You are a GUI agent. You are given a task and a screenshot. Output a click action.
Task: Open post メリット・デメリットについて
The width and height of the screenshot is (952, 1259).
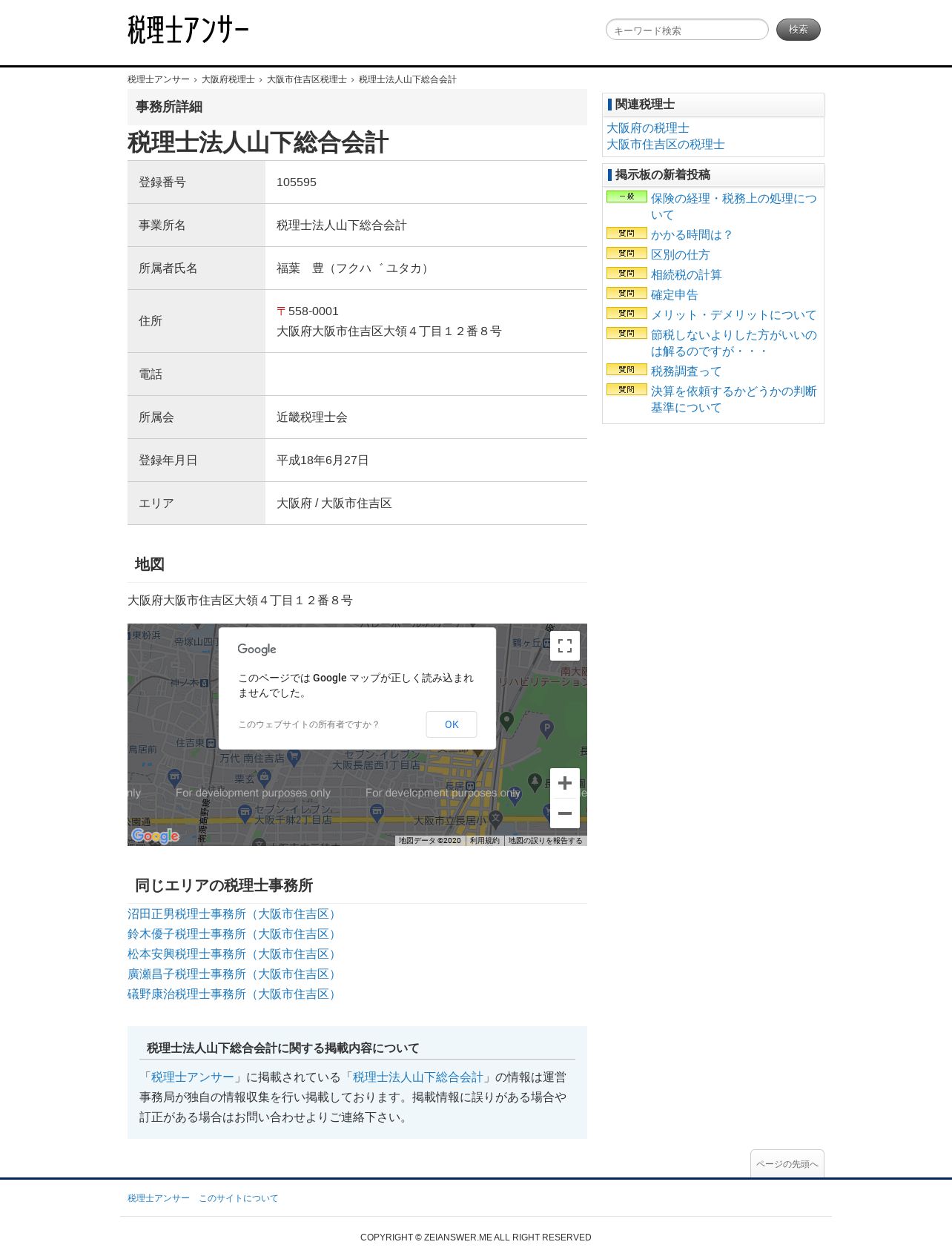click(x=733, y=315)
